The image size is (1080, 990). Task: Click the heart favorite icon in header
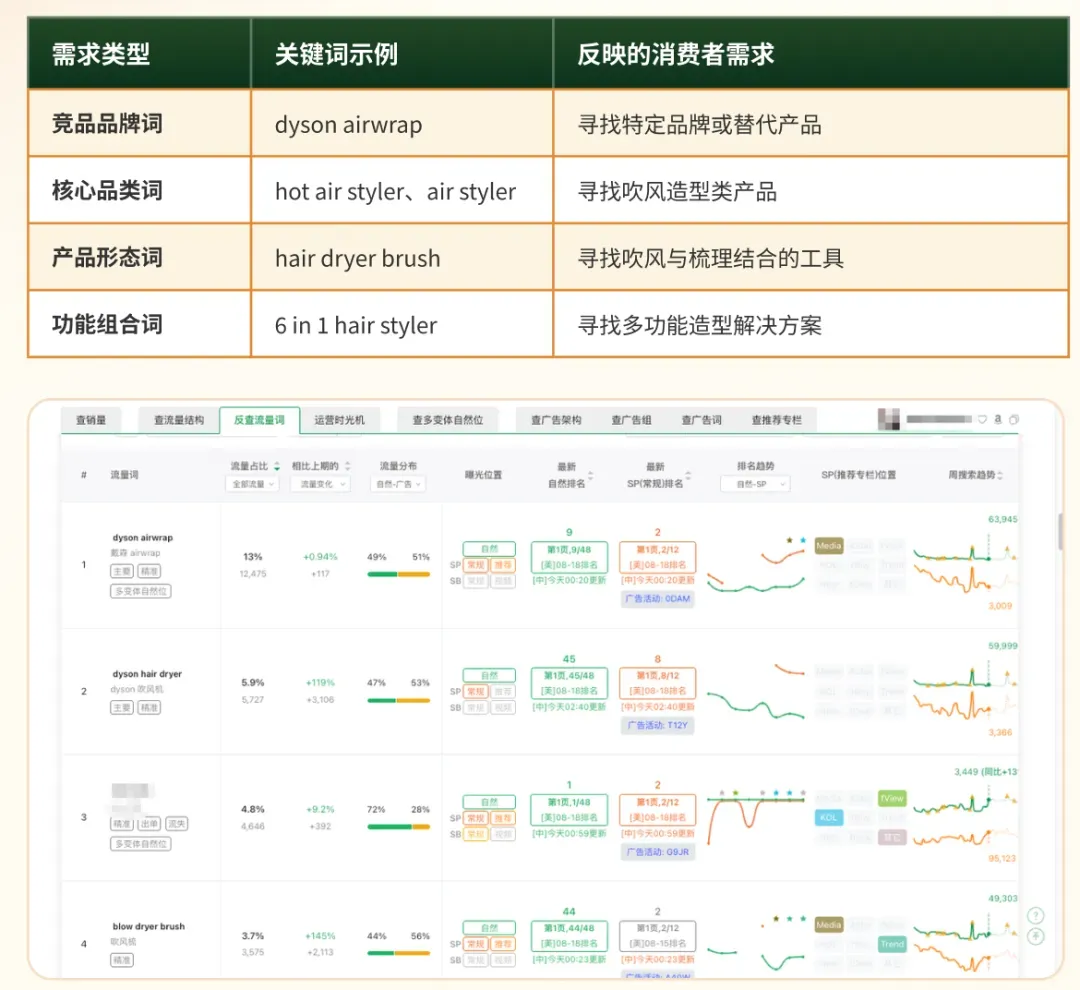click(983, 419)
